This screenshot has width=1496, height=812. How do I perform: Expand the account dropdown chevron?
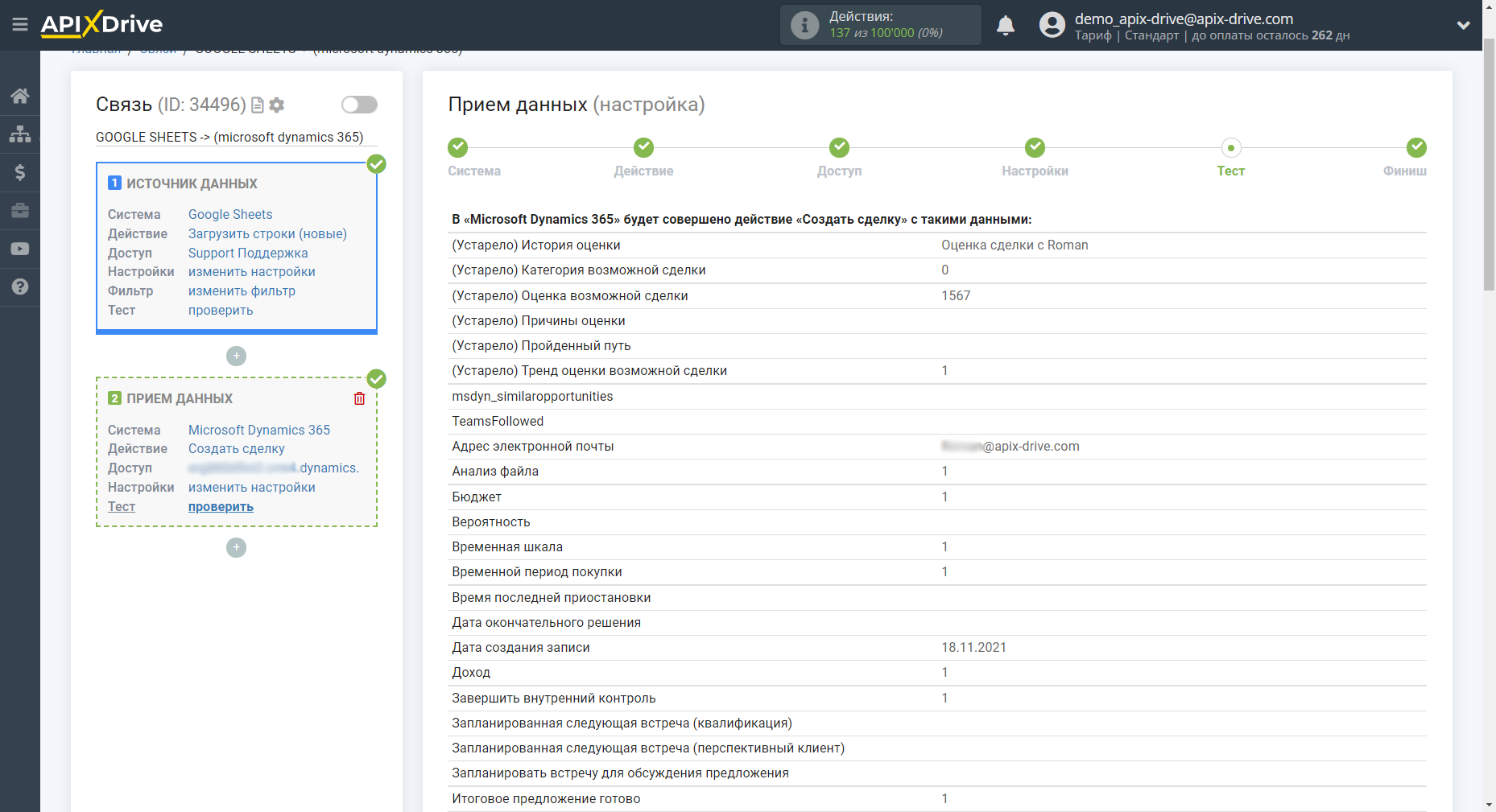click(1463, 26)
